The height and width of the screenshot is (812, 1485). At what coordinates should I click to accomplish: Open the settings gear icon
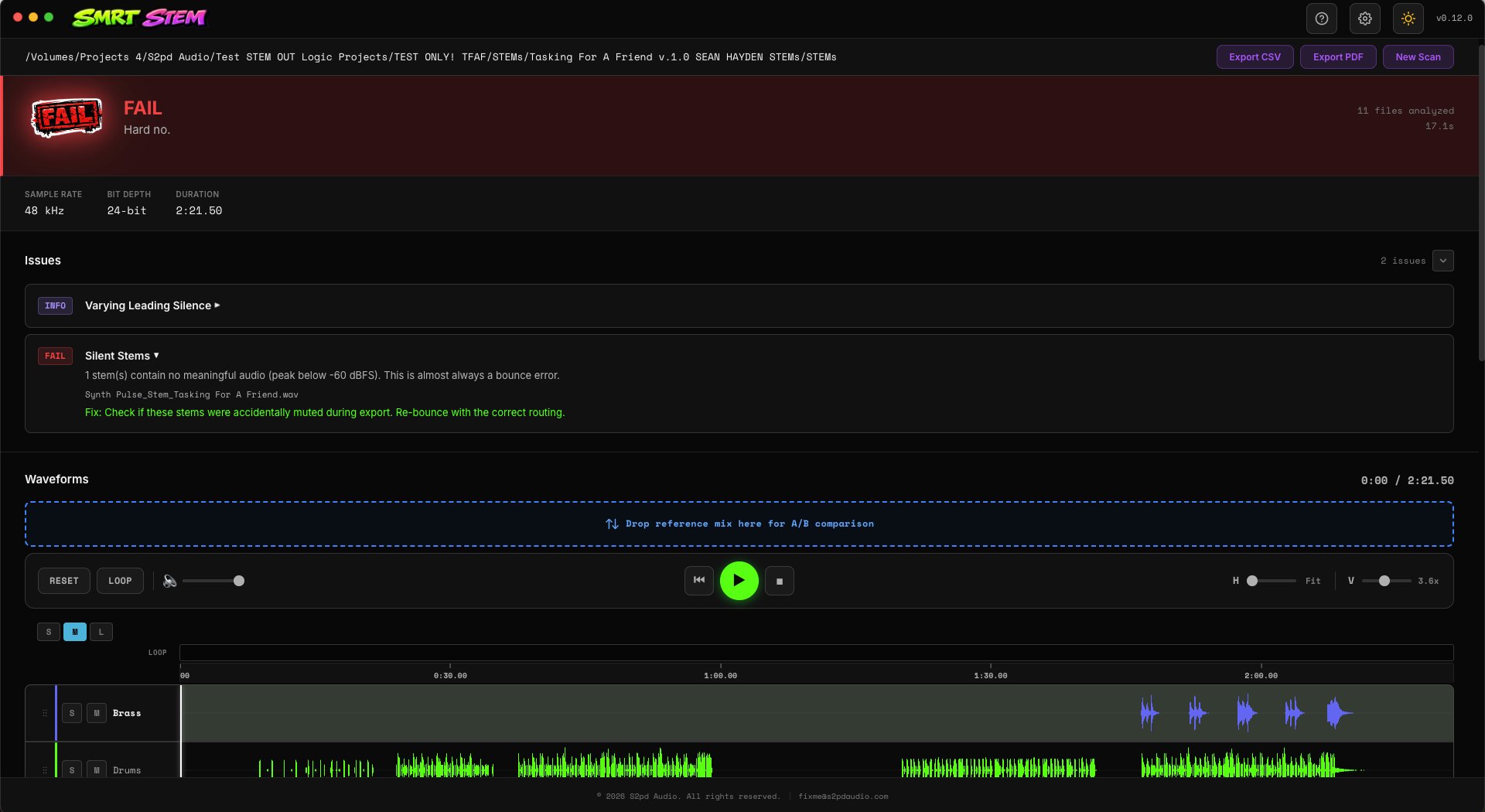(x=1364, y=19)
